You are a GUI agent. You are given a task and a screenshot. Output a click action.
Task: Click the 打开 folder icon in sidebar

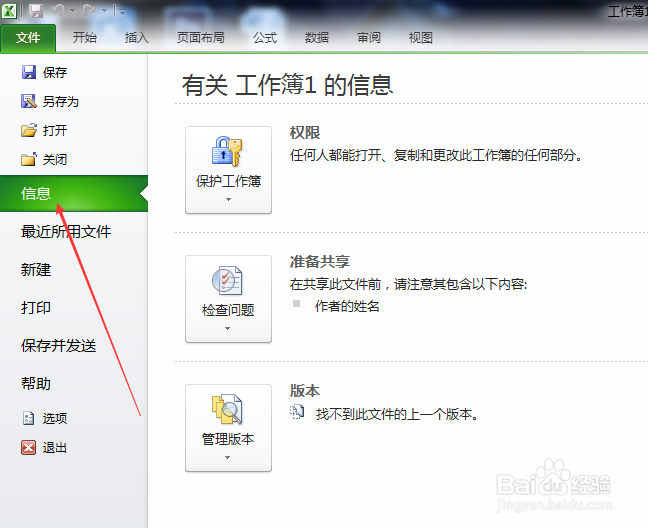pos(29,131)
